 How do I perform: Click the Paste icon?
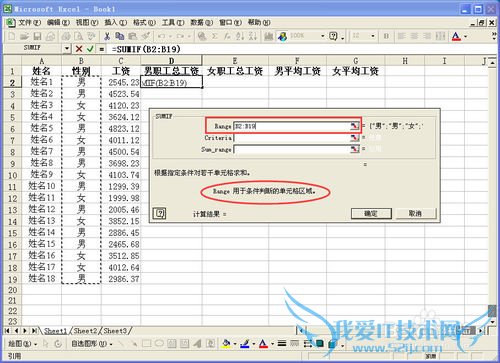point(133,36)
